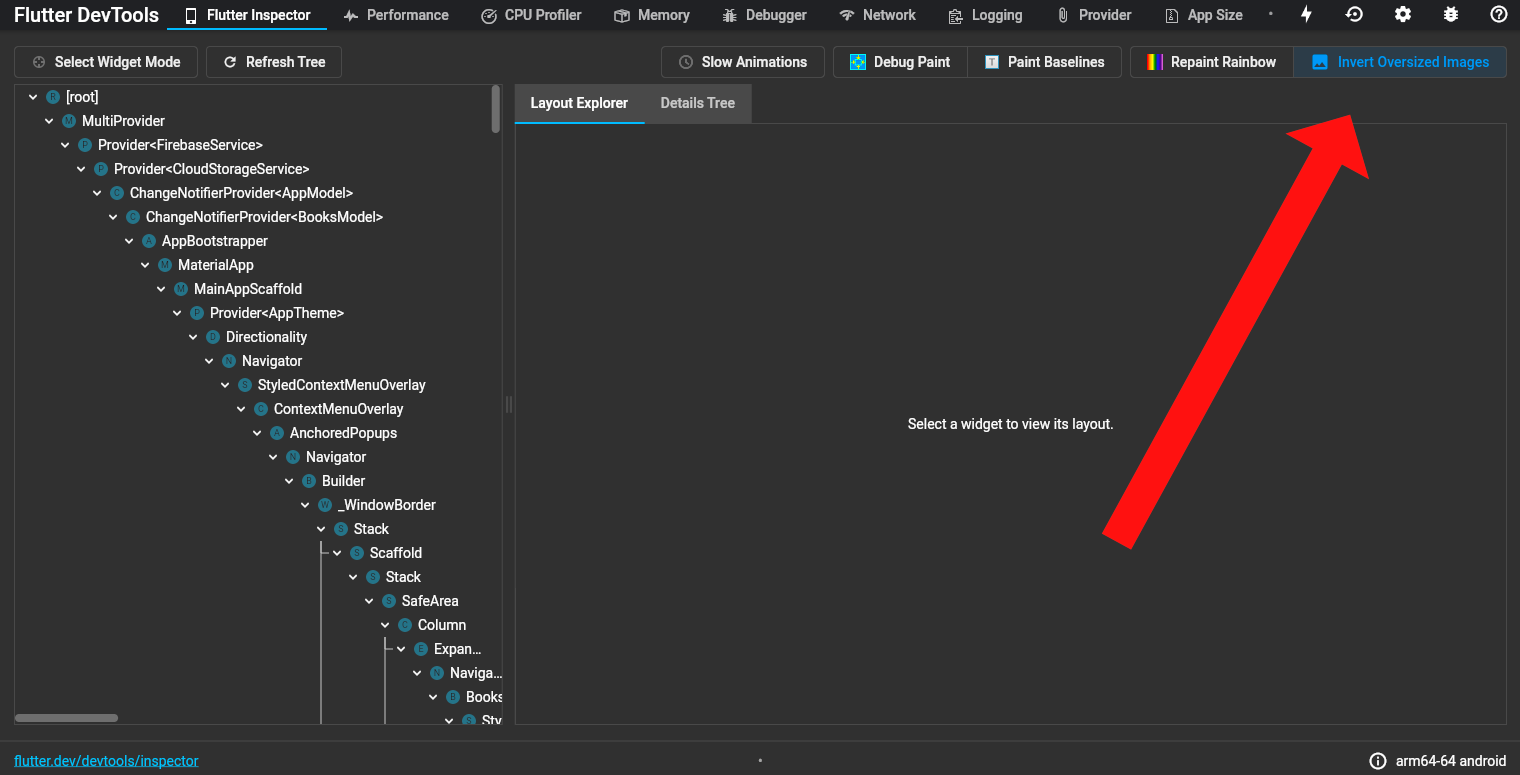Click the Flutter Inspector tab
Screen dimensions: 1520x775
point(248,15)
